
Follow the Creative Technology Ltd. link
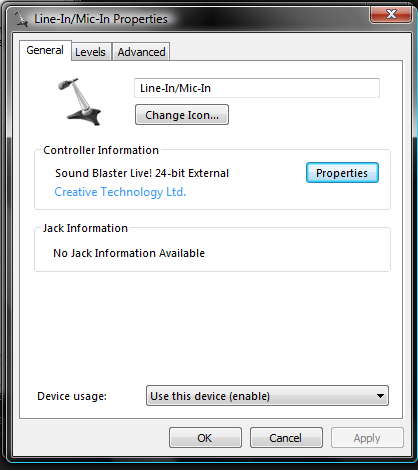(120, 192)
